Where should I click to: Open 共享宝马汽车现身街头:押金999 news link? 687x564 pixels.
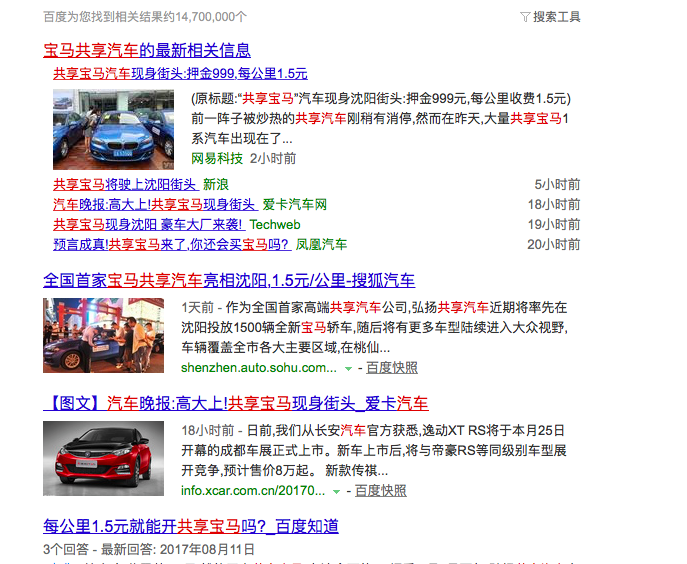180,74
